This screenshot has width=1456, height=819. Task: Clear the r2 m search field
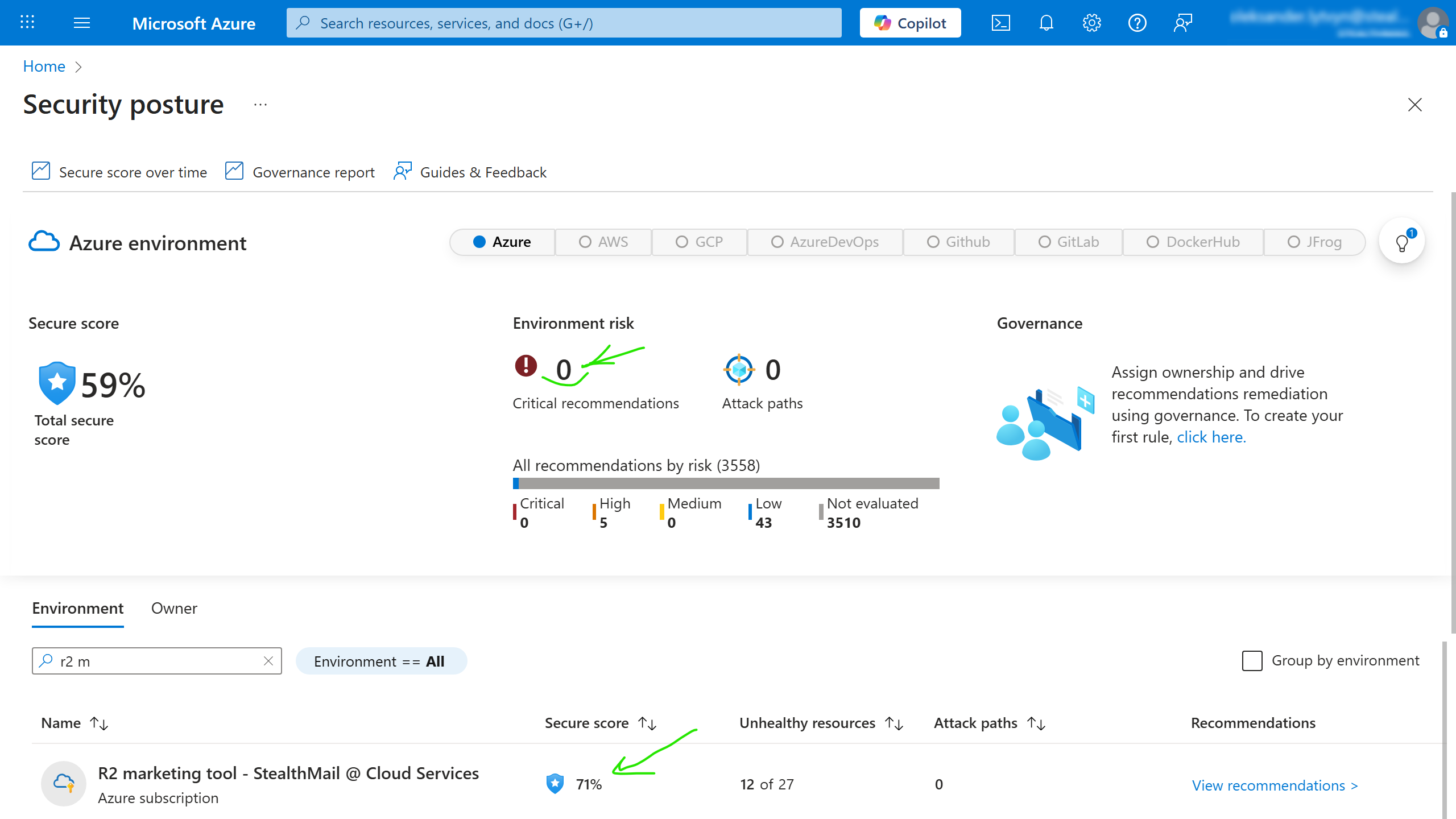click(x=268, y=661)
